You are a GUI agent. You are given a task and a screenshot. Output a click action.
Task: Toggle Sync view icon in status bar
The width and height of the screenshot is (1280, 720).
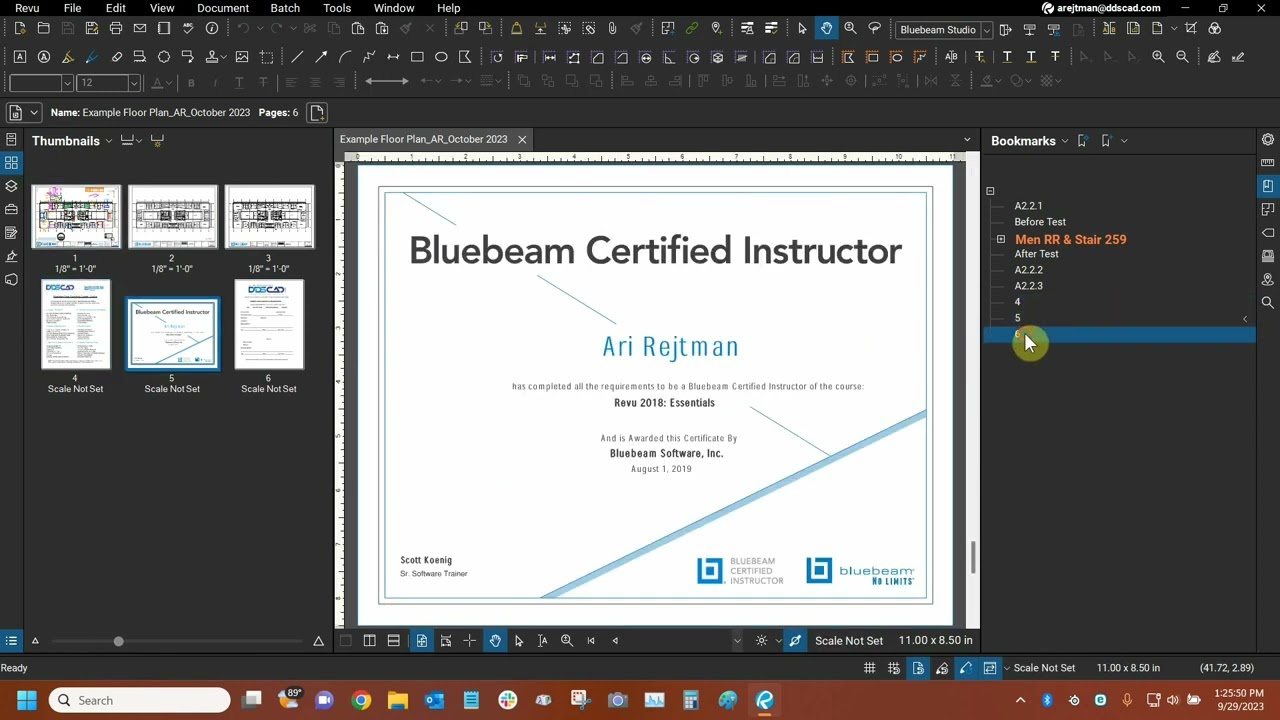tap(990, 668)
